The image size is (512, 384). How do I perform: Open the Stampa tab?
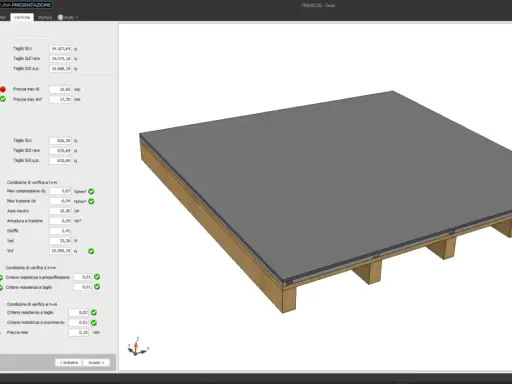(x=45, y=17)
